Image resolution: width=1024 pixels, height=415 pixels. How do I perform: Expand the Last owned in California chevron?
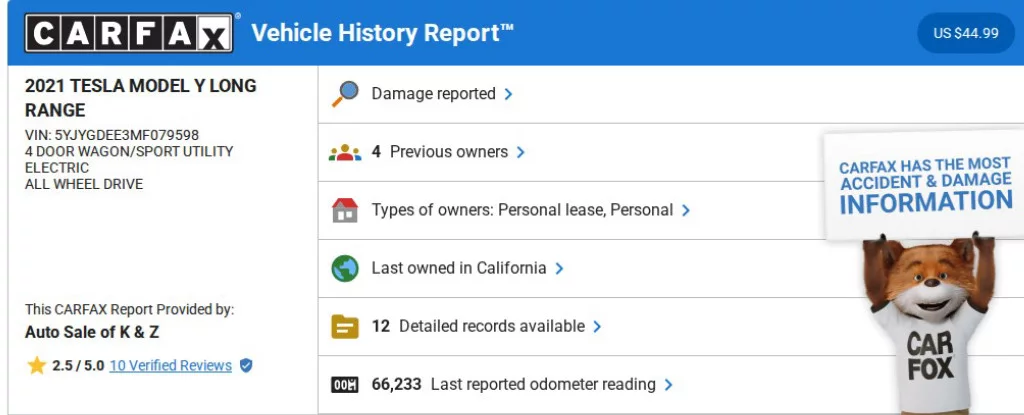click(x=559, y=269)
